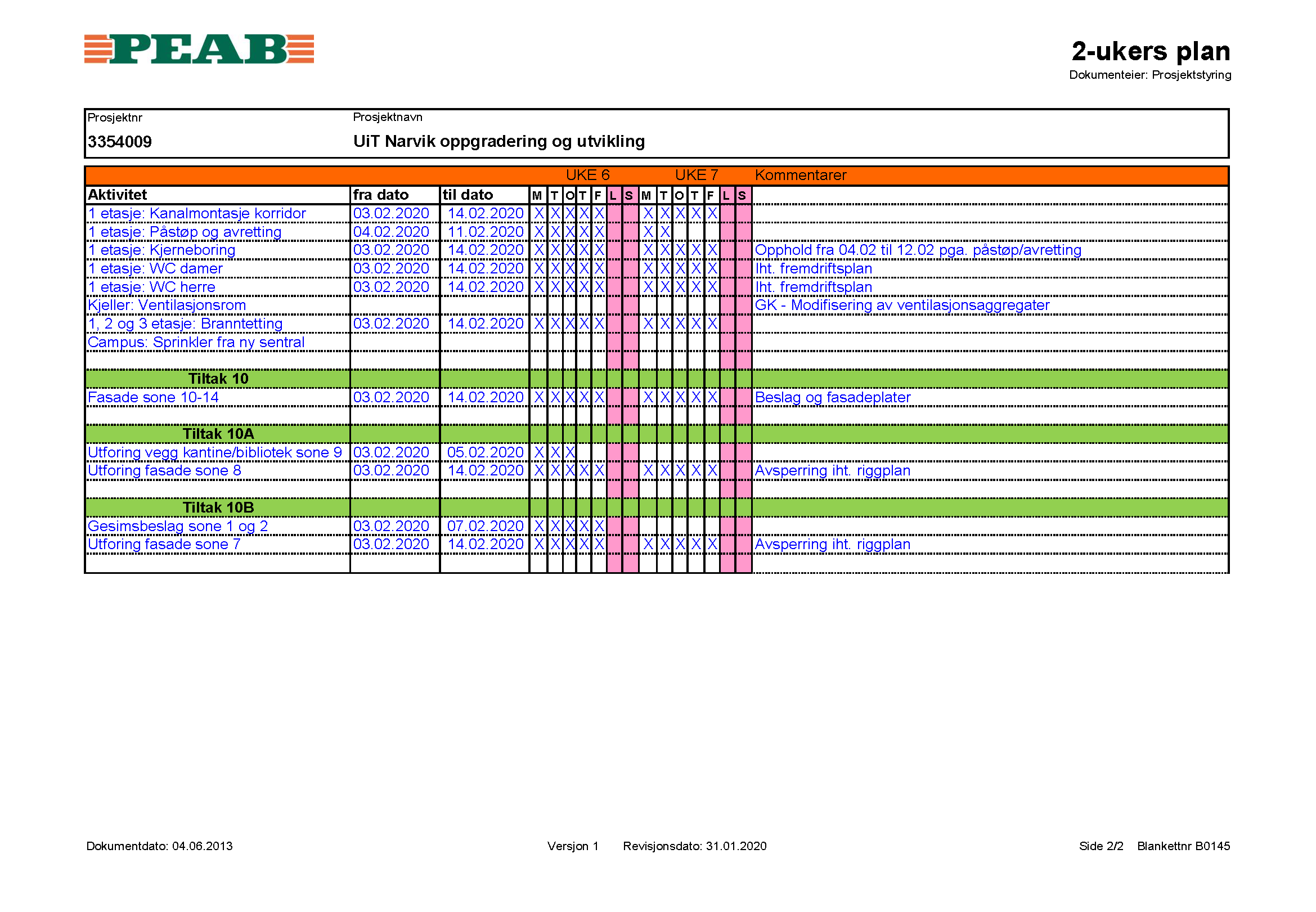Click the Tiltak 10B section header

(218, 507)
